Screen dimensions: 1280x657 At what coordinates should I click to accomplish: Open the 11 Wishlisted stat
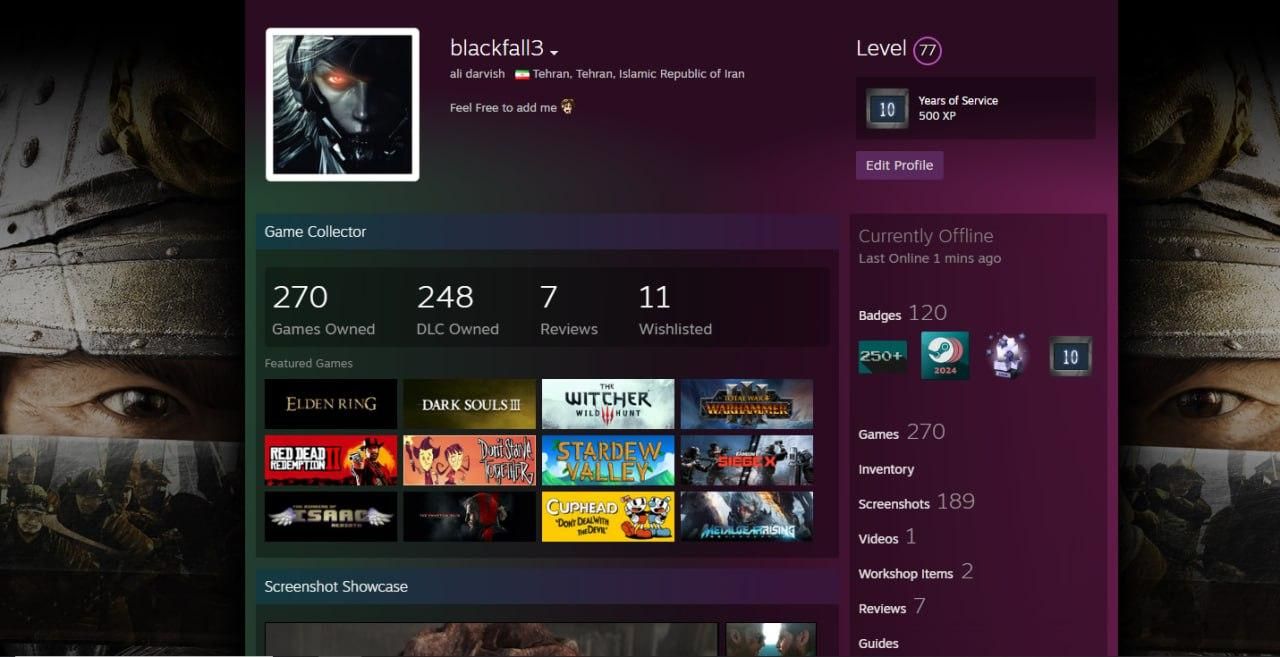[675, 310]
